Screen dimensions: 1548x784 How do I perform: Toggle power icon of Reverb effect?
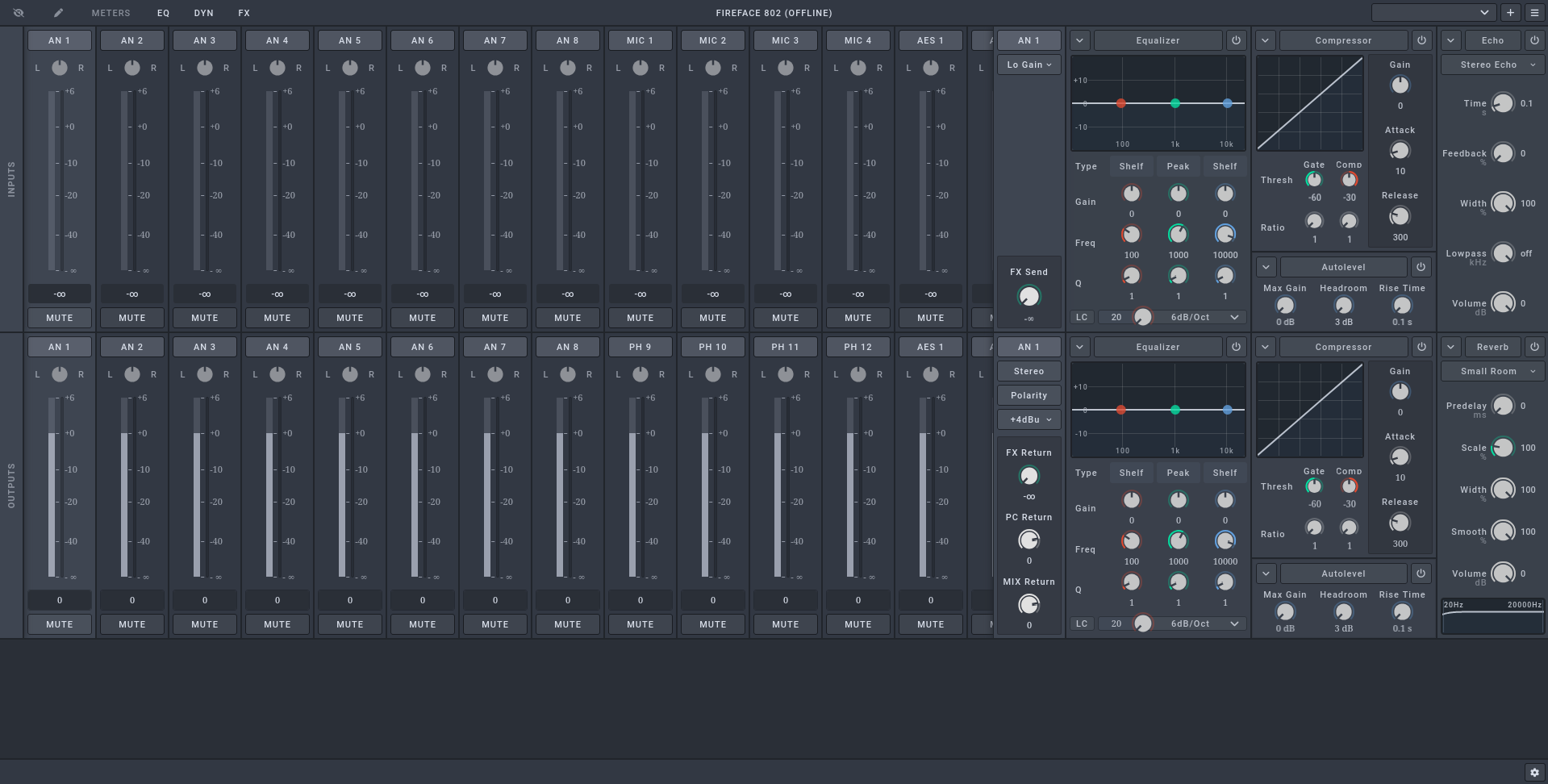click(x=1534, y=347)
